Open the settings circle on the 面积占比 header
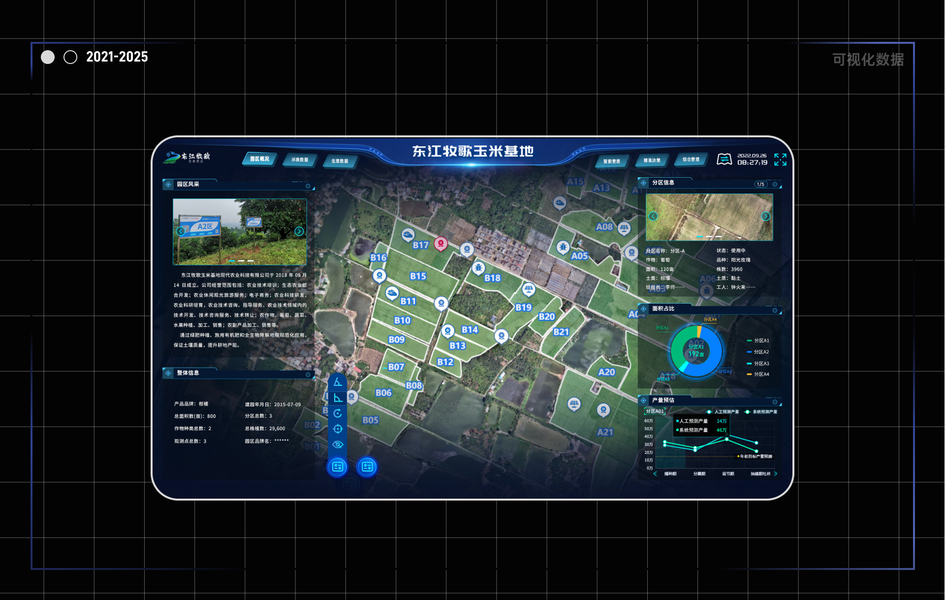The width and height of the screenshot is (945, 600). [775, 310]
